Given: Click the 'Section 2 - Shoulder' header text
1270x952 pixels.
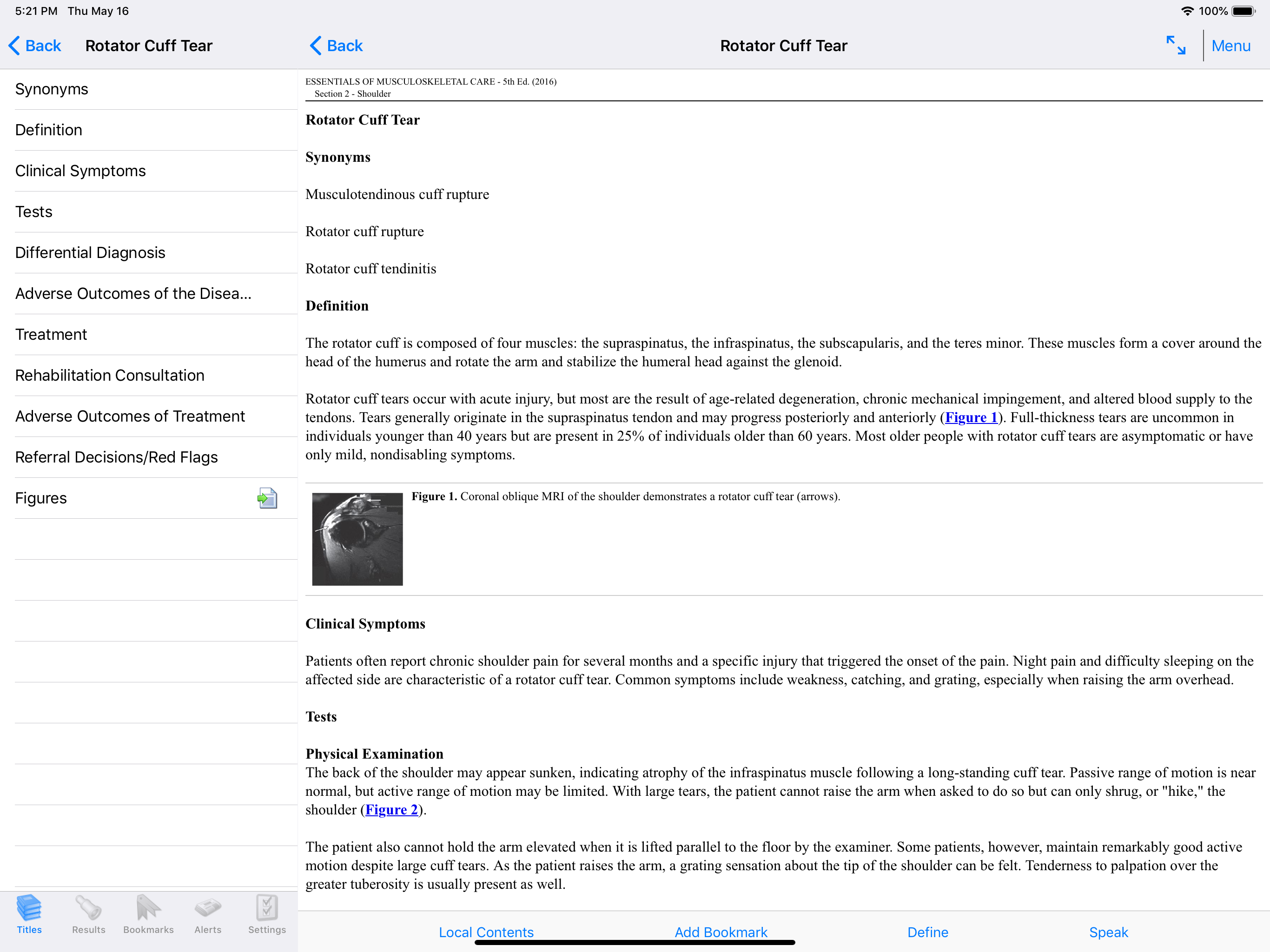Looking at the screenshot, I should click(352, 93).
